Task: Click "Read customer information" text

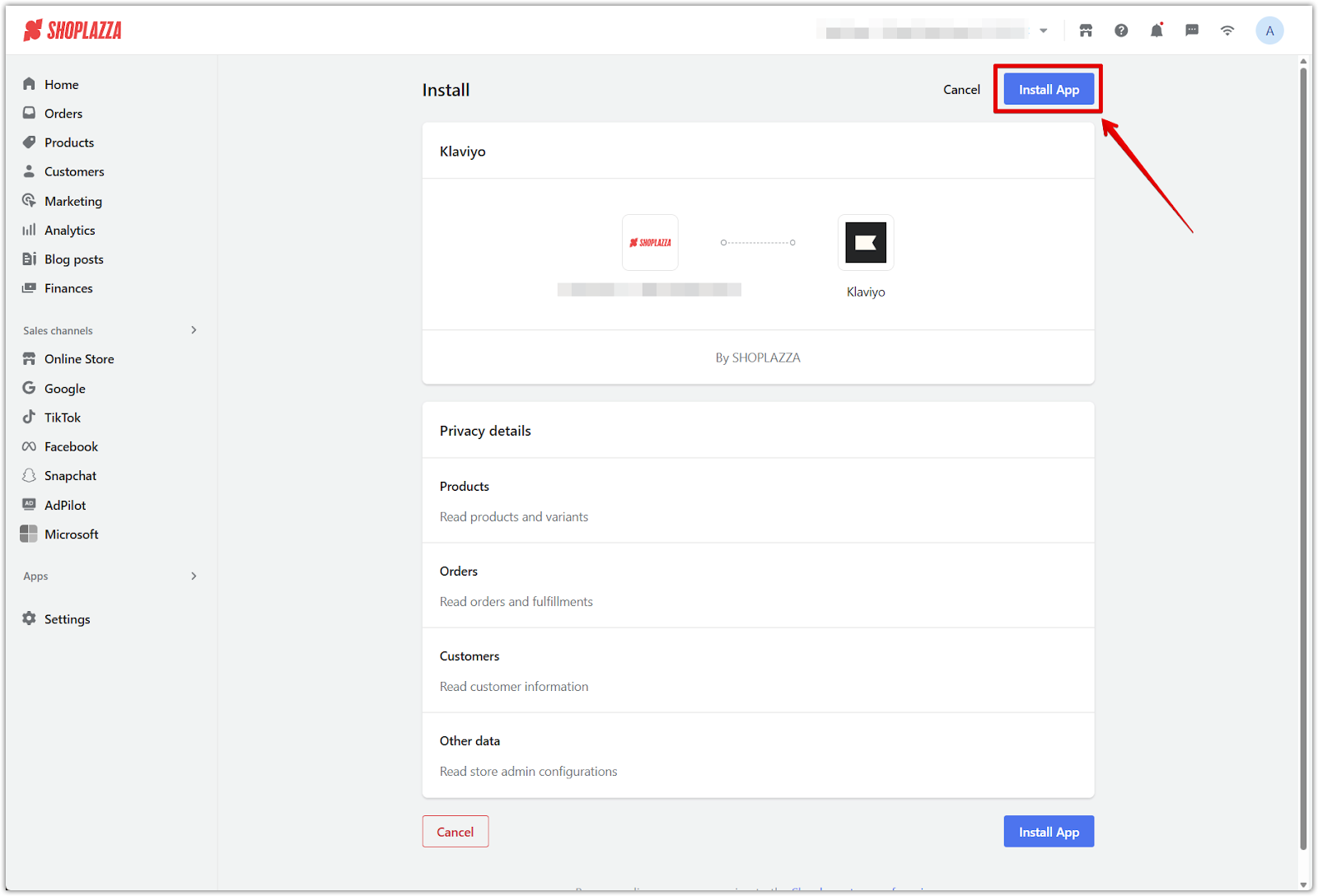Action: pyautogui.click(x=514, y=686)
